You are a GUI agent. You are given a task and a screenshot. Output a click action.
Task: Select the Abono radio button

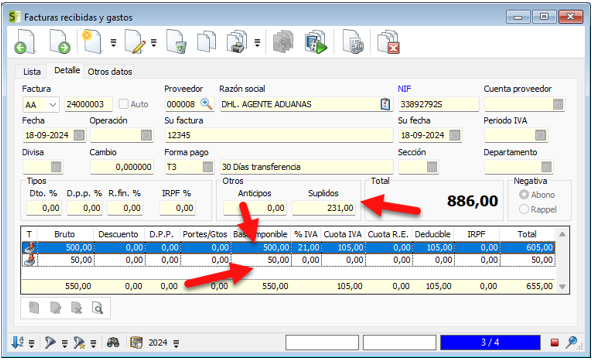point(524,195)
